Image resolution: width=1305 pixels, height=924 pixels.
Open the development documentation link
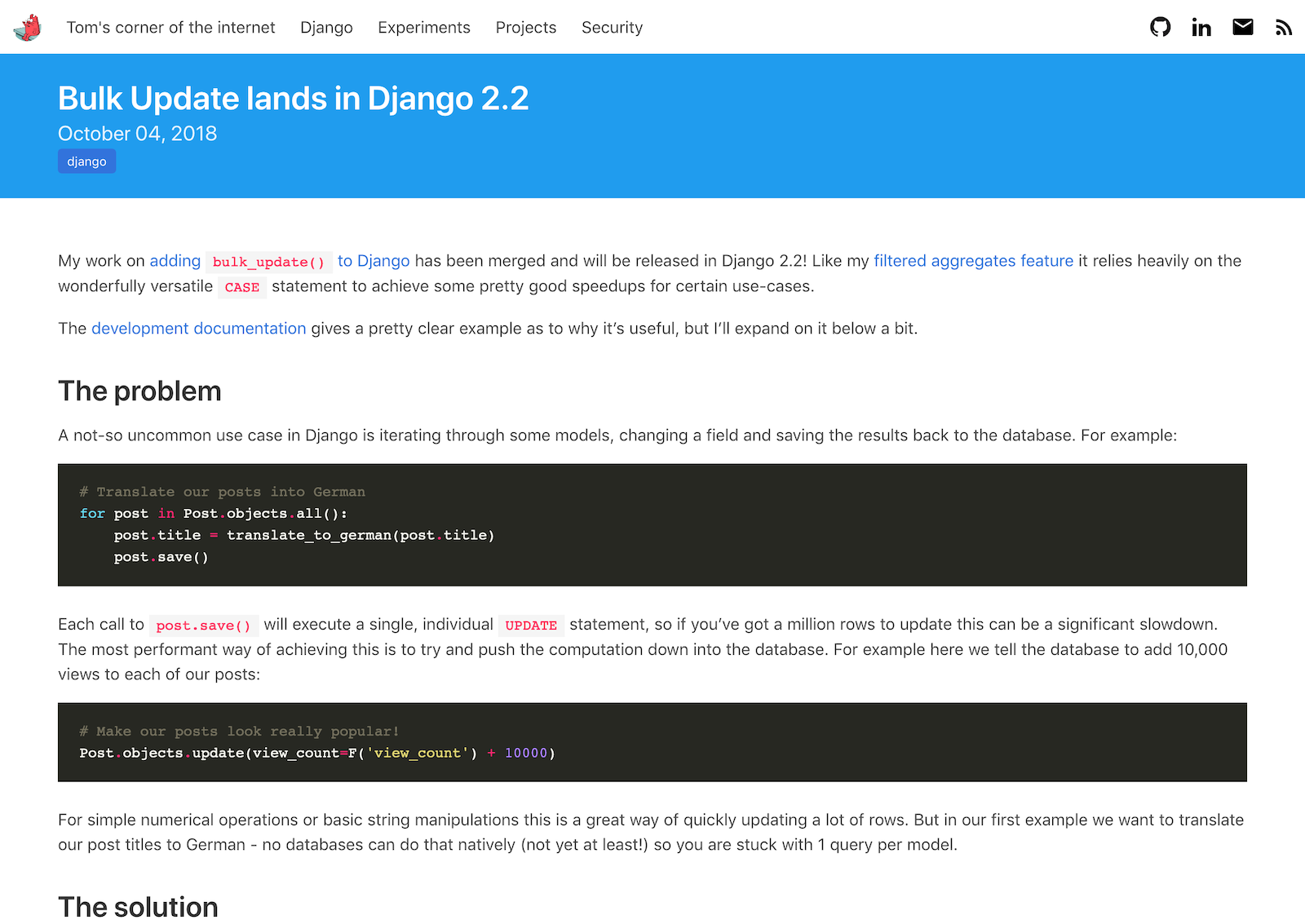click(199, 329)
